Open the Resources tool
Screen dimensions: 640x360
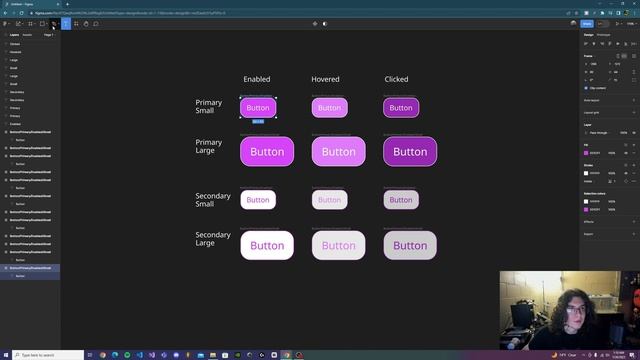pyautogui.click(x=76, y=24)
